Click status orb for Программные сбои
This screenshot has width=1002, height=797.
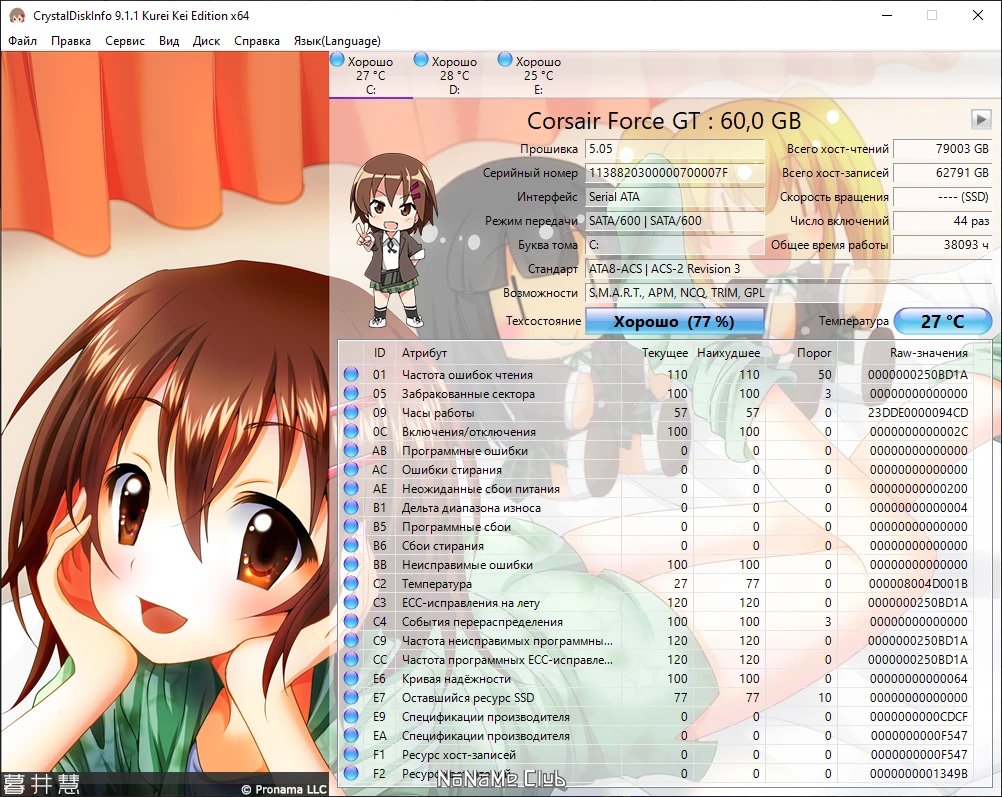[351, 527]
